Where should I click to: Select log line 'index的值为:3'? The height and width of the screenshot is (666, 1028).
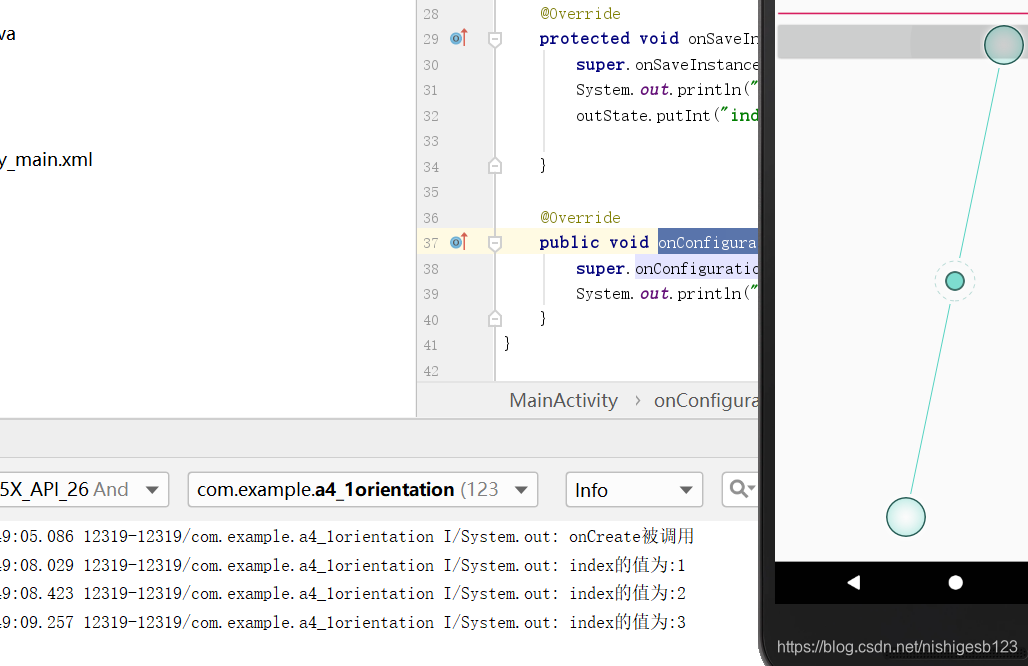pos(342,622)
